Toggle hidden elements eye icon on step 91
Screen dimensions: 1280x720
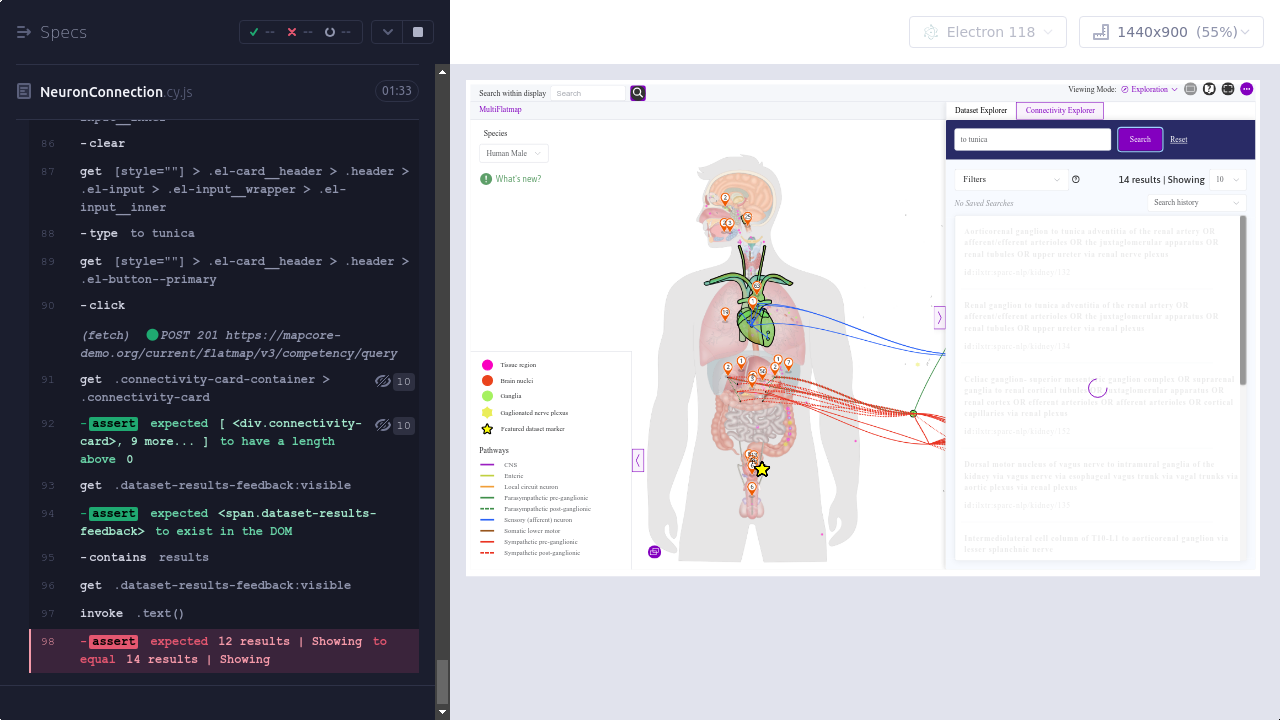tap(382, 381)
